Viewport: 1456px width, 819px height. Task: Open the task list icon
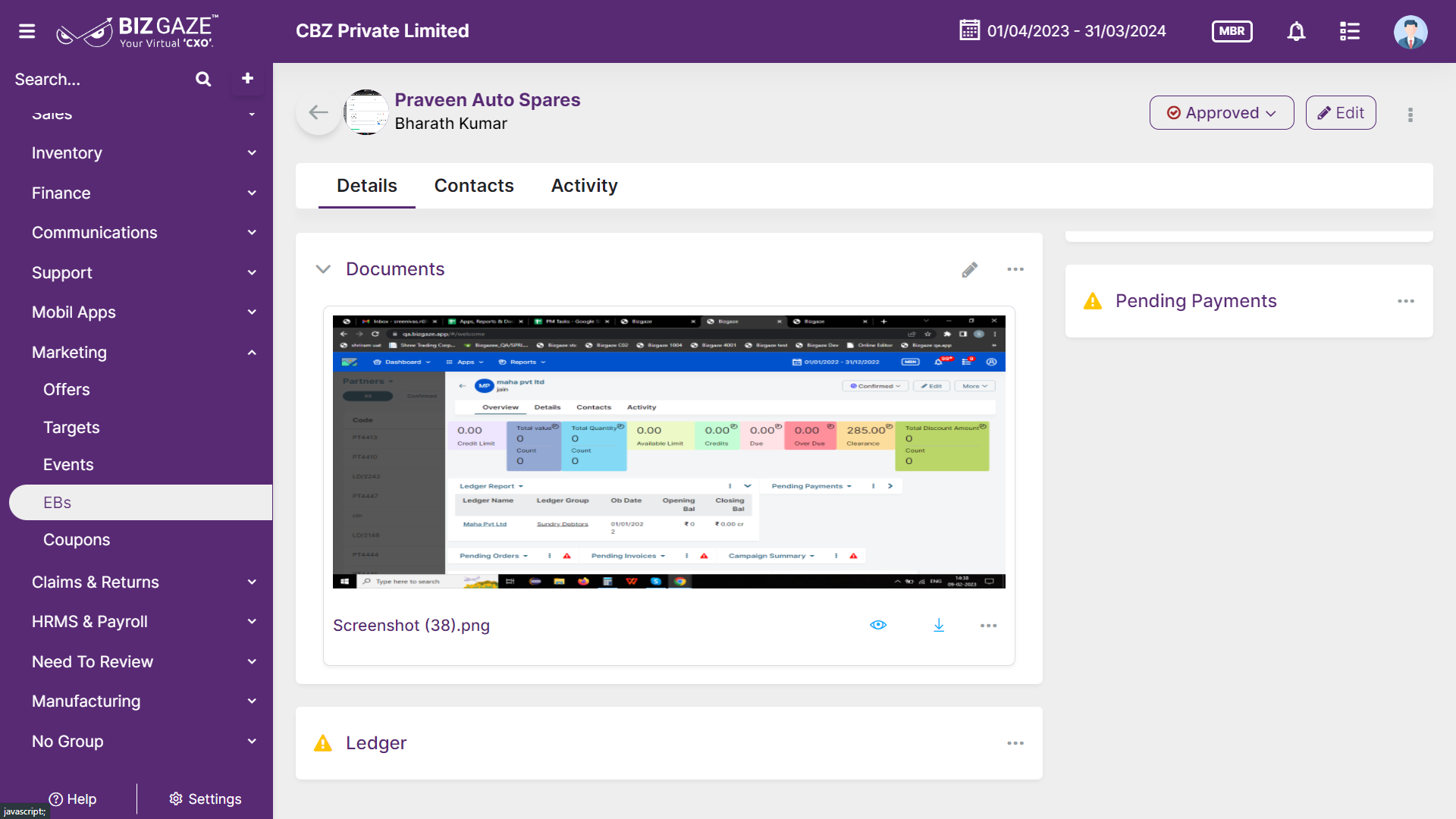click(1350, 31)
